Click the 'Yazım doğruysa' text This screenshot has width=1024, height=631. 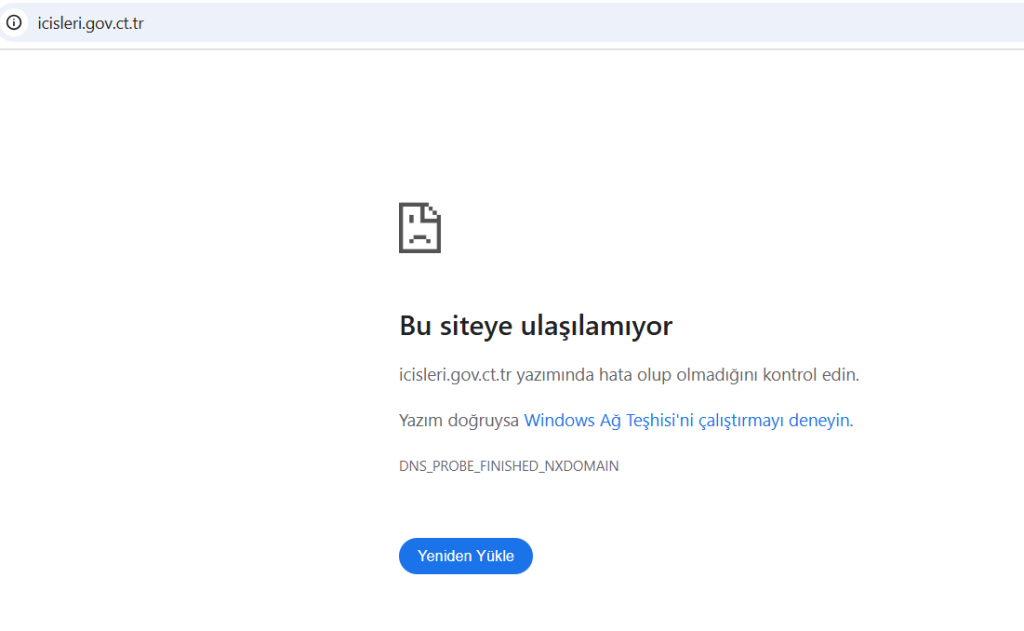(458, 421)
